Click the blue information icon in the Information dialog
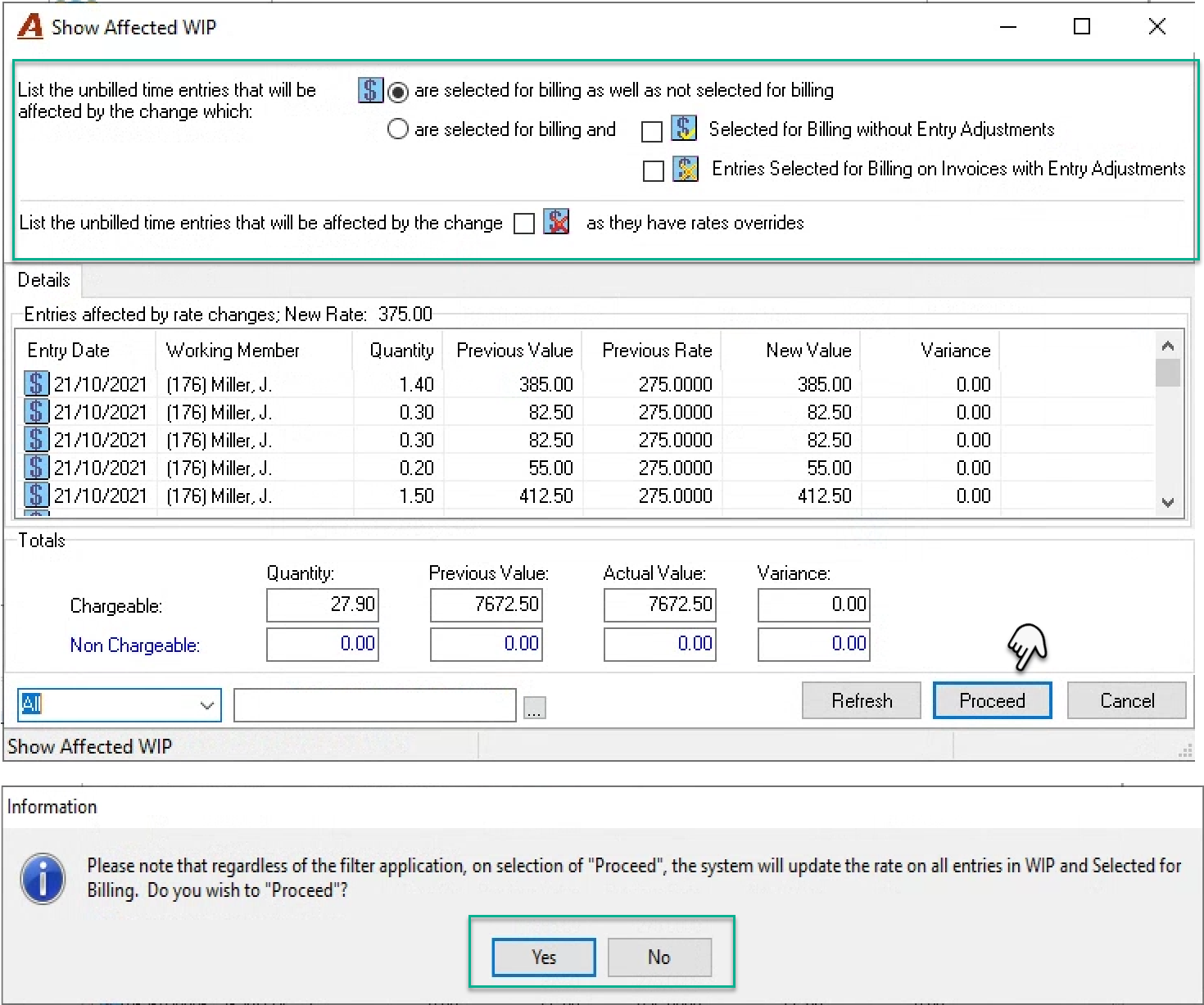Image resolution: width=1204 pixels, height=1005 pixels. click(43, 879)
